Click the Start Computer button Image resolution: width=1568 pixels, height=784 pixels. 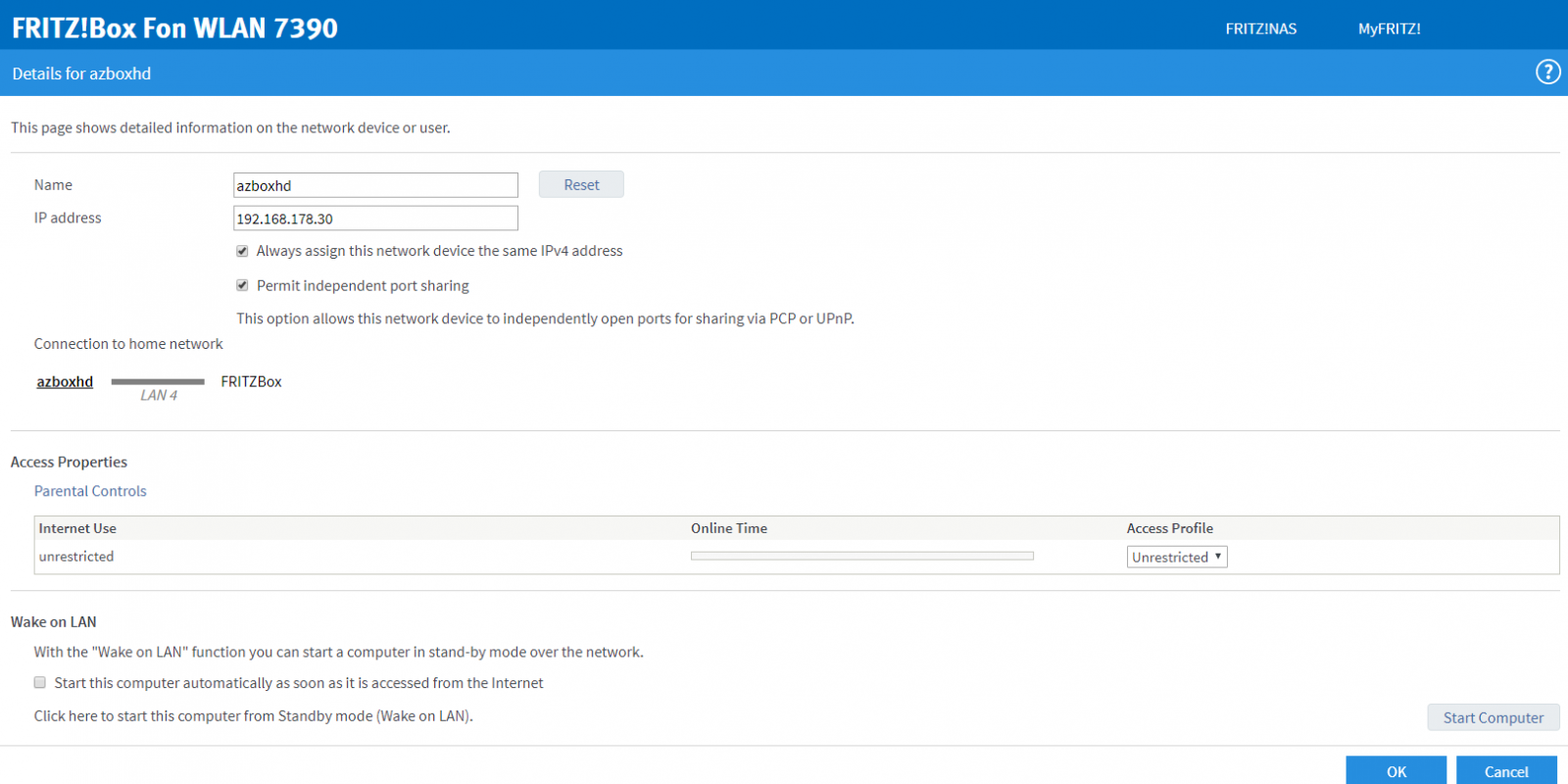1493,717
